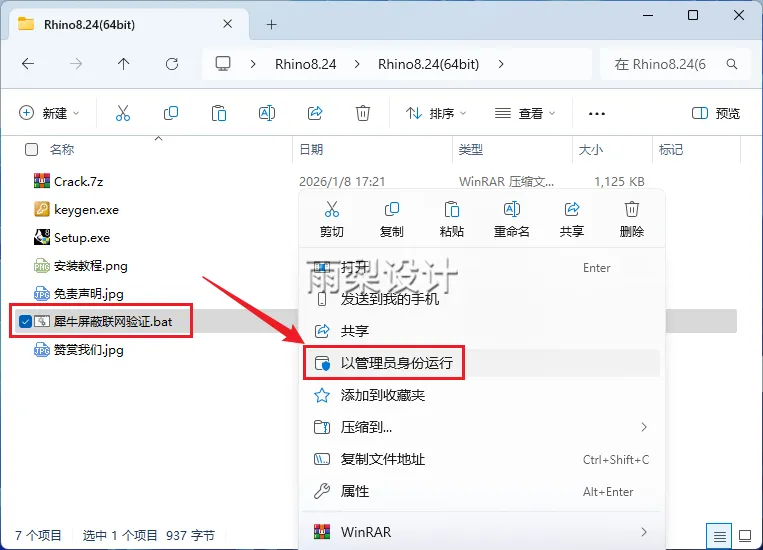Click the Delete trash icon in the toolbar

(x=363, y=113)
